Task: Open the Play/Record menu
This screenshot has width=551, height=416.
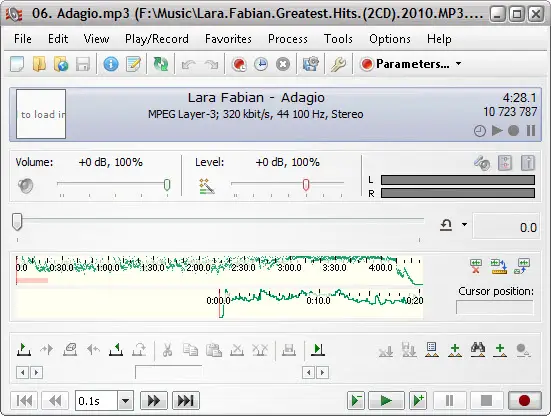Action: pyautogui.click(x=157, y=39)
